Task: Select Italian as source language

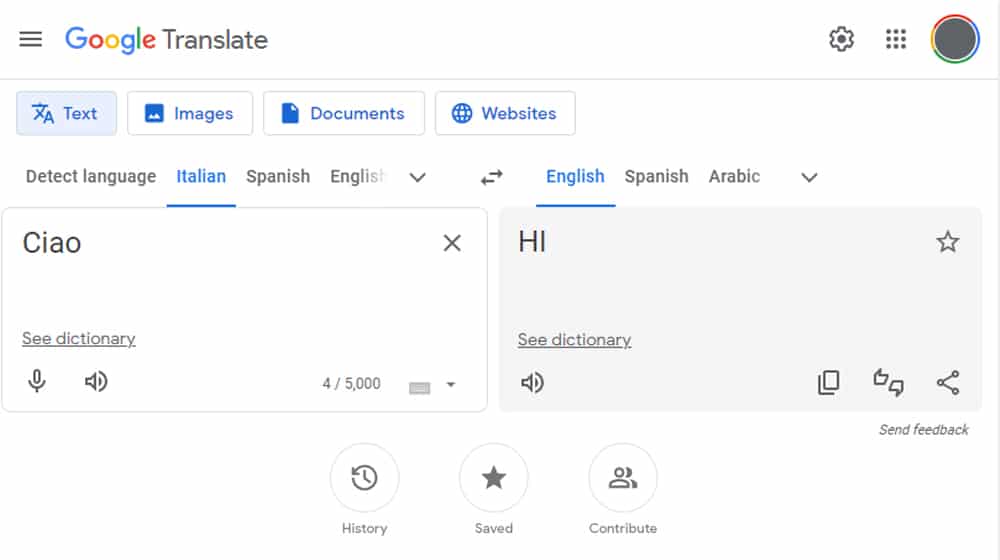Action: pos(201,177)
